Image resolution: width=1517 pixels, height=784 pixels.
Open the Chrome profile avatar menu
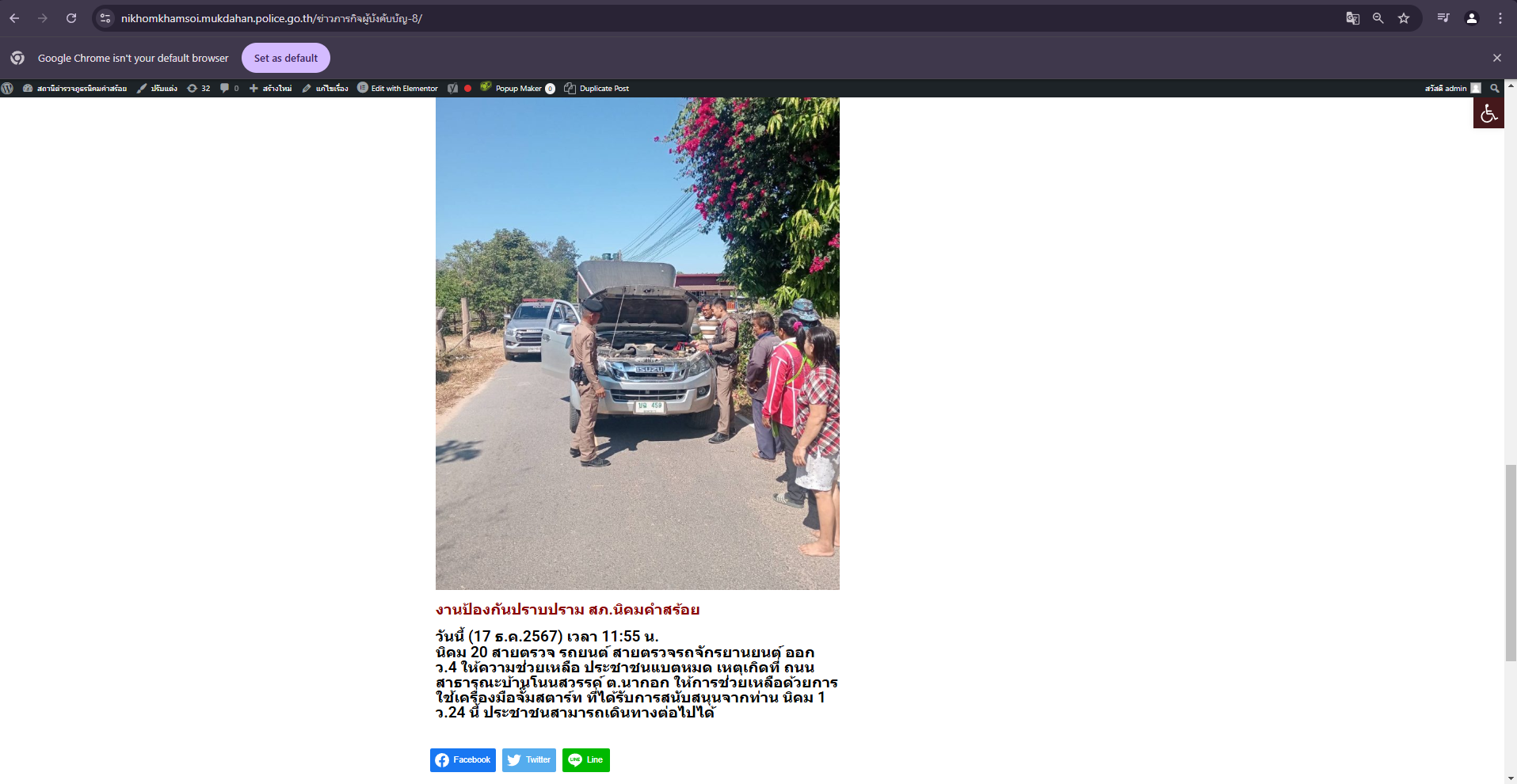tap(1472, 18)
